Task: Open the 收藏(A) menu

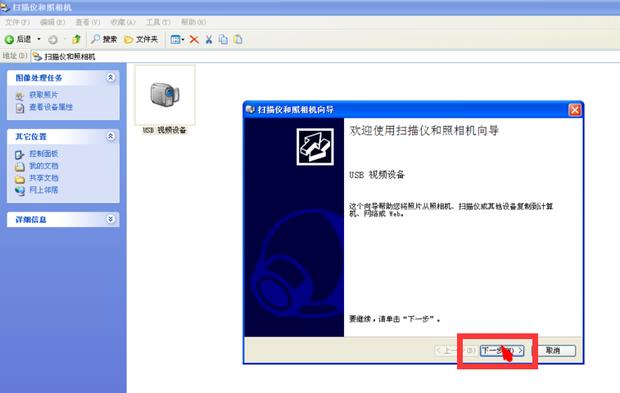Action: coord(123,22)
